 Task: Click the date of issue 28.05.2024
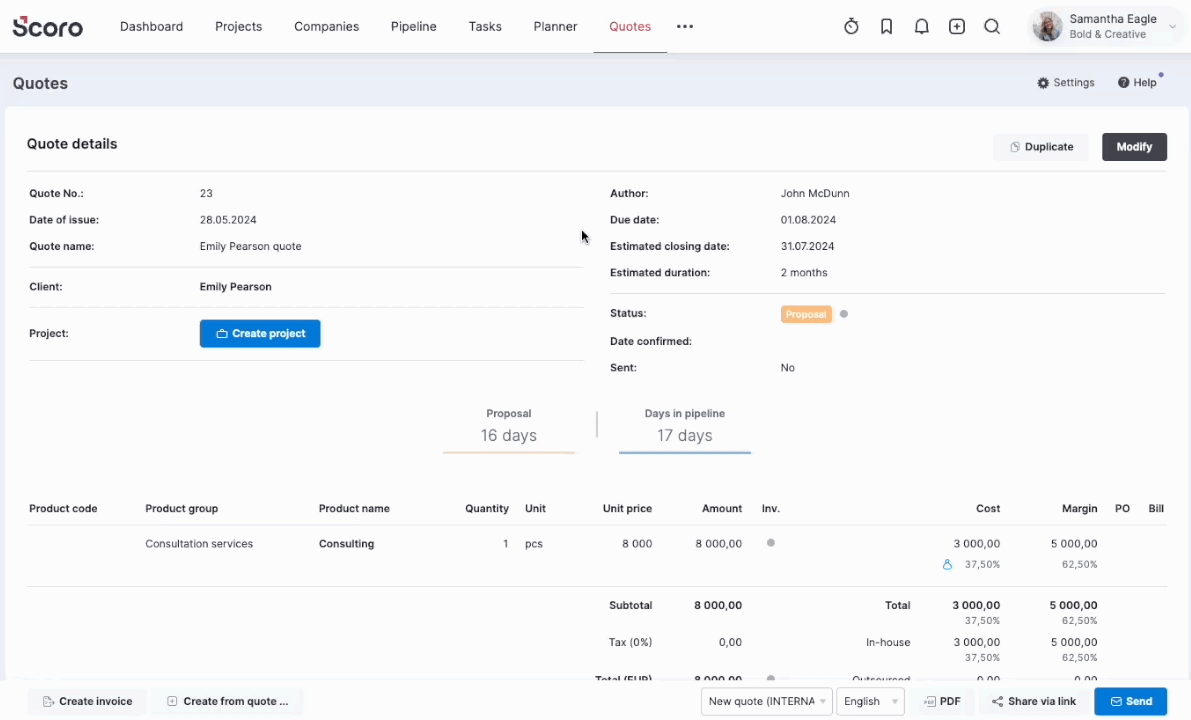[x=228, y=219]
